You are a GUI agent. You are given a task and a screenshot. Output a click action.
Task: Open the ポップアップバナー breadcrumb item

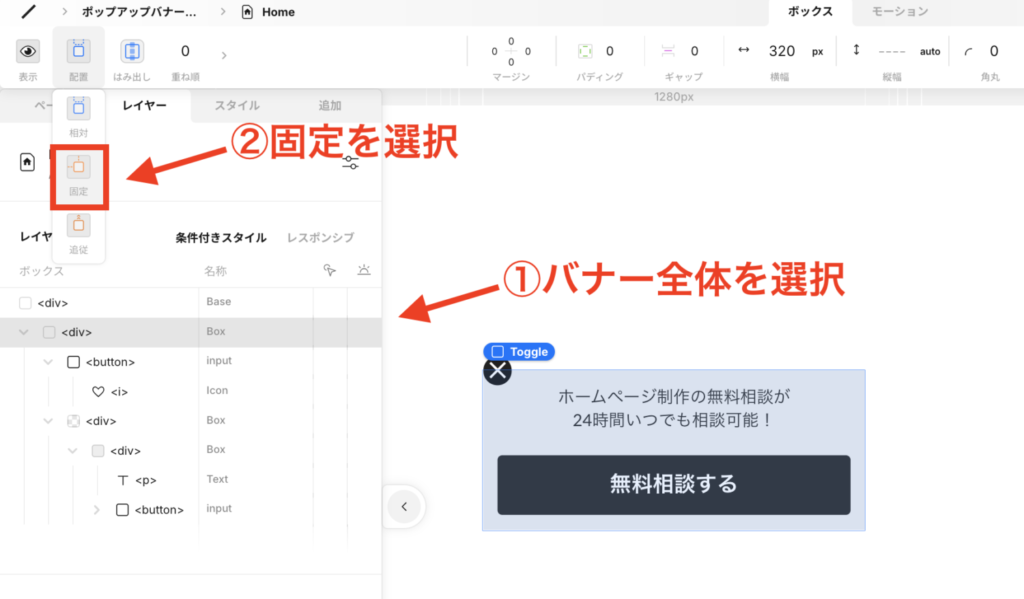tap(138, 12)
